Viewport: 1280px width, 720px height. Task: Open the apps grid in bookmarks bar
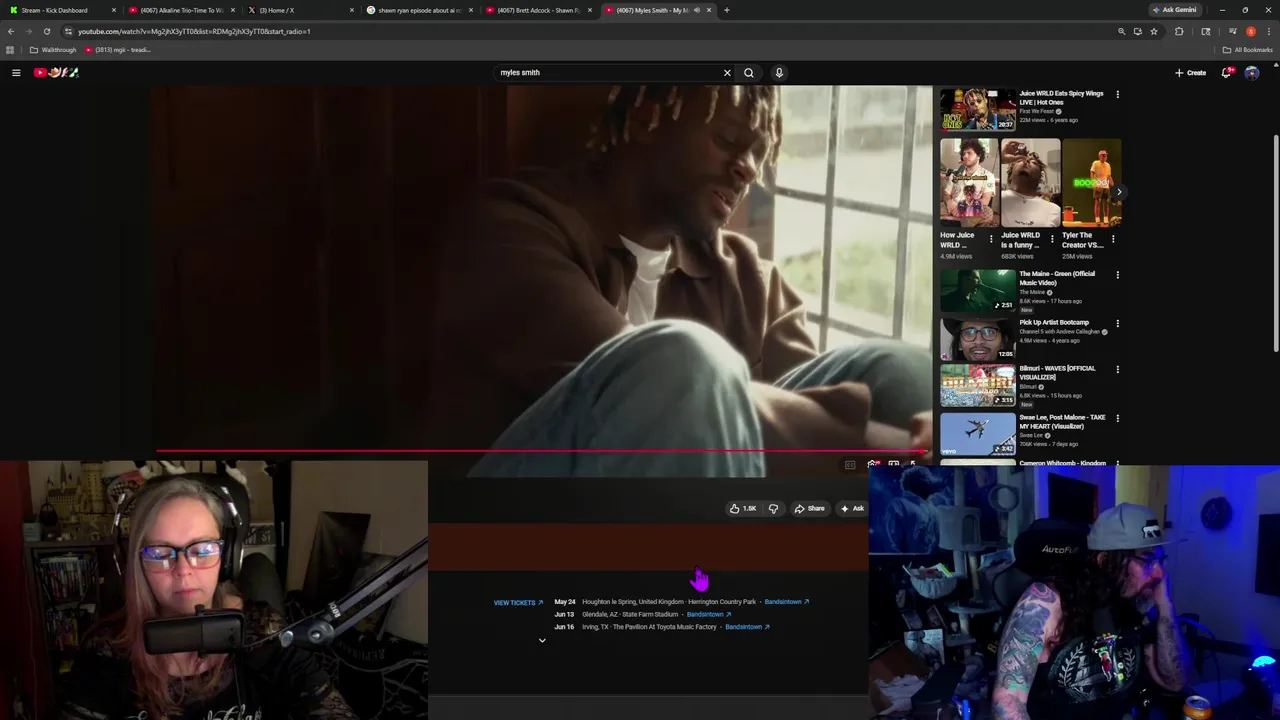click(x=10, y=50)
